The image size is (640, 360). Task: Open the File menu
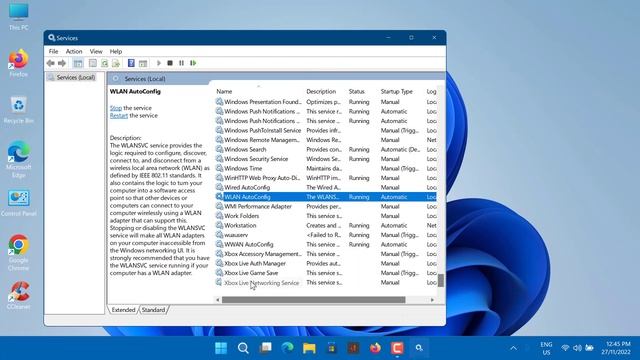click(x=53, y=51)
